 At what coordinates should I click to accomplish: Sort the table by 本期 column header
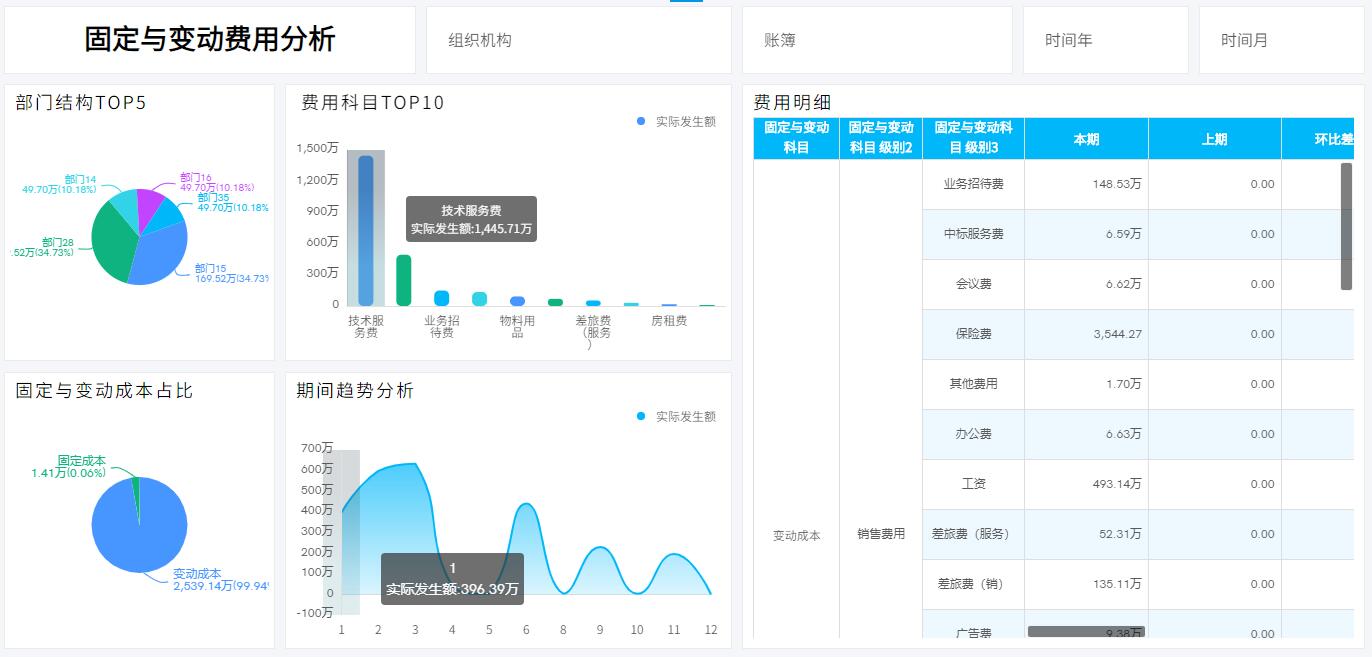pos(1086,138)
